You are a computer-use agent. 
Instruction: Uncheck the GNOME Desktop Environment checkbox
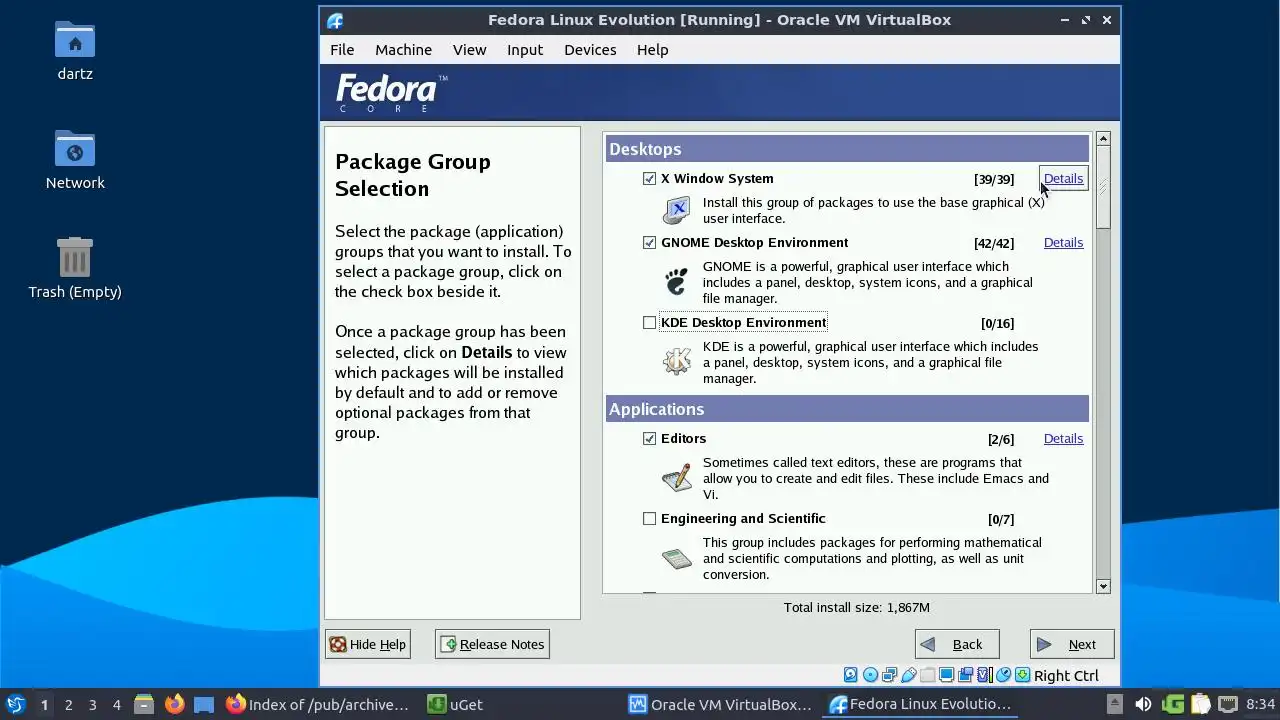point(650,243)
